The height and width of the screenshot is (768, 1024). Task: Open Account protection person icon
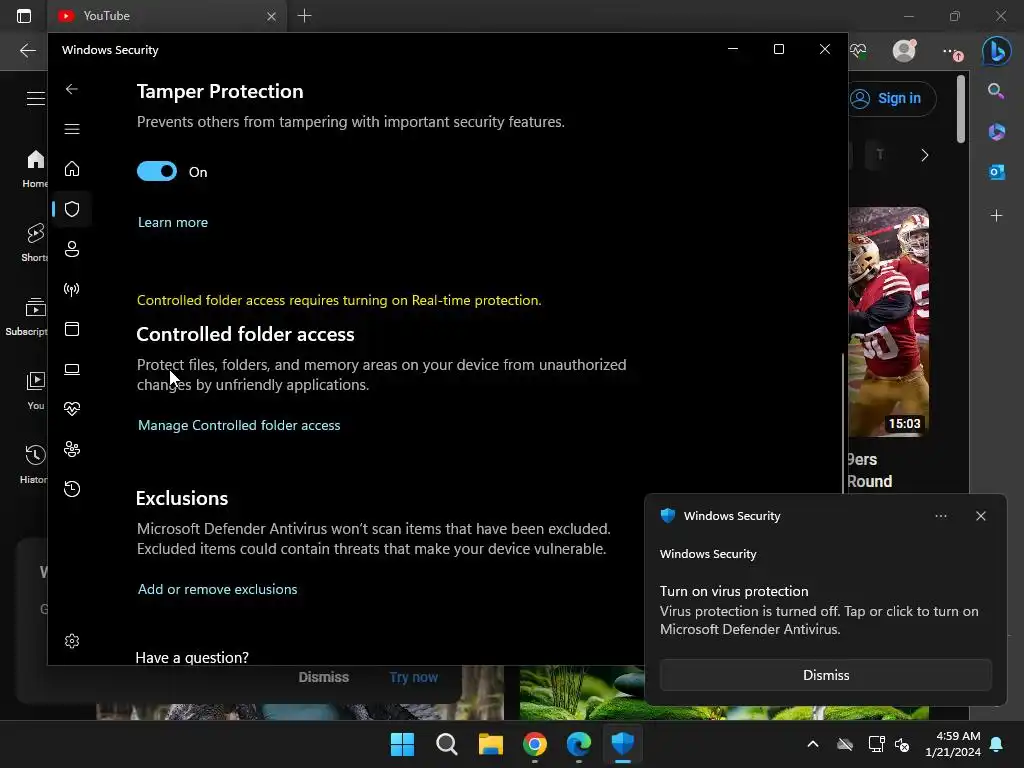pyautogui.click(x=72, y=249)
